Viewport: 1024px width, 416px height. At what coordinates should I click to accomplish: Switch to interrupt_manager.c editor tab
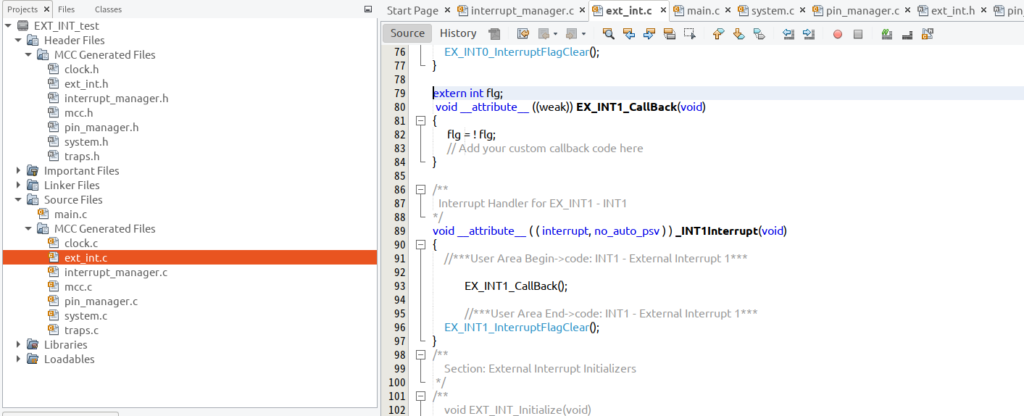[x=522, y=10]
